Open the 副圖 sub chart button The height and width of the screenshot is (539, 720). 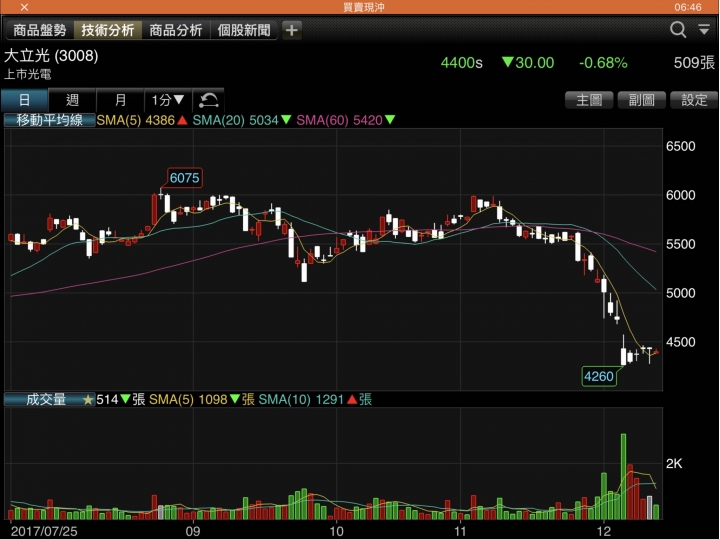click(641, 100)
